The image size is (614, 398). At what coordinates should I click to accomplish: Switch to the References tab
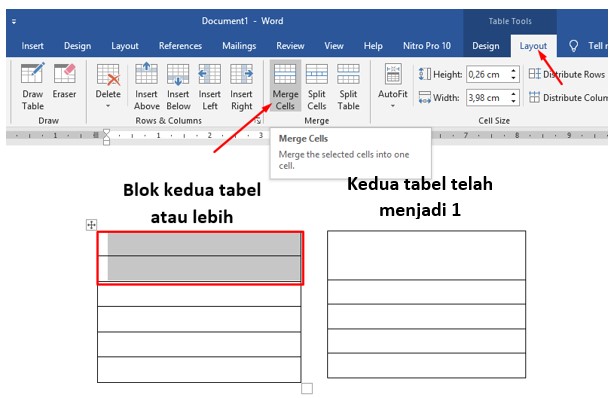(x=180, y=46)
